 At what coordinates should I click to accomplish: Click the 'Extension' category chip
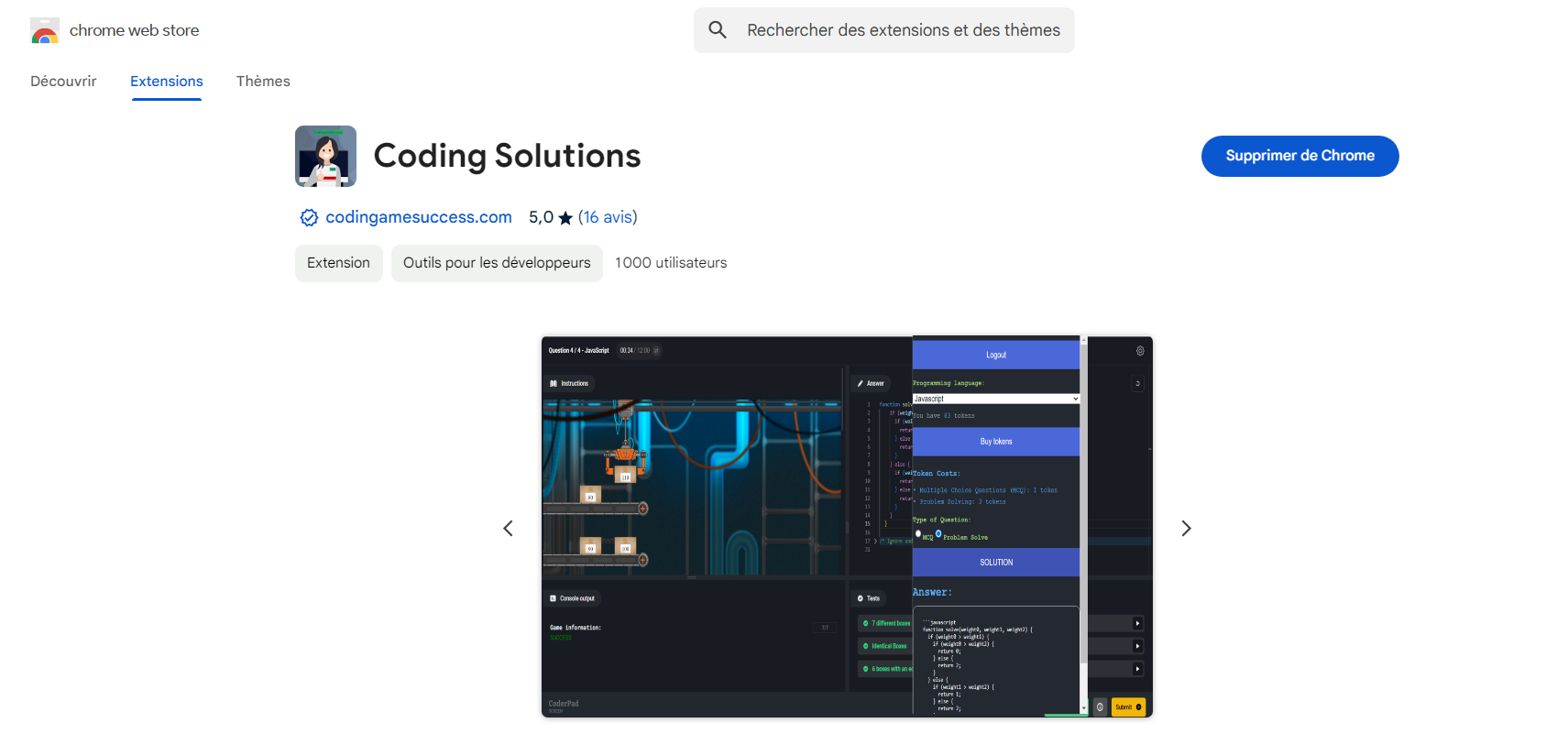coord(338,263)
